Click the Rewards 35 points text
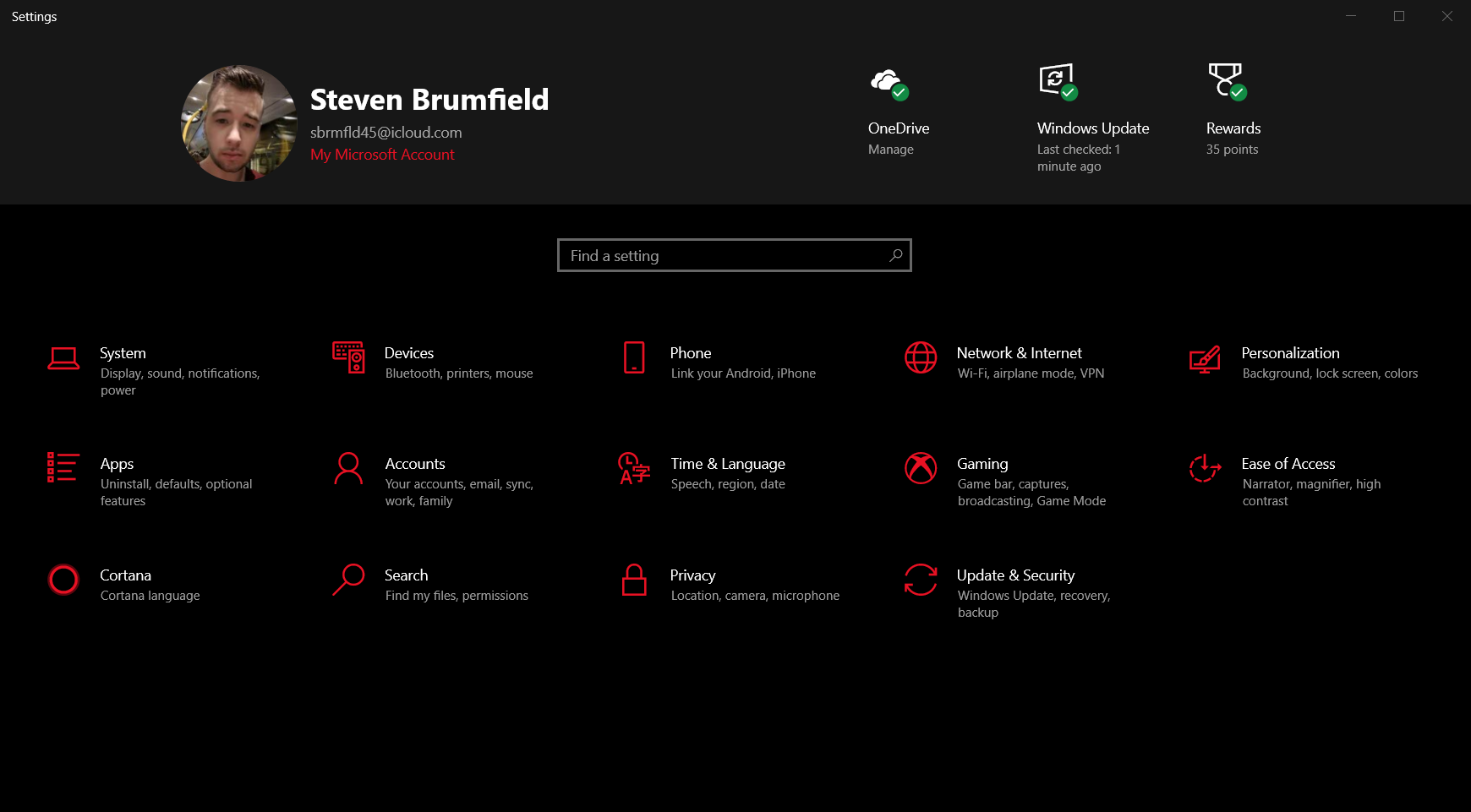This screenshot has width=1471, height=812. click(x=1232, y=150)
